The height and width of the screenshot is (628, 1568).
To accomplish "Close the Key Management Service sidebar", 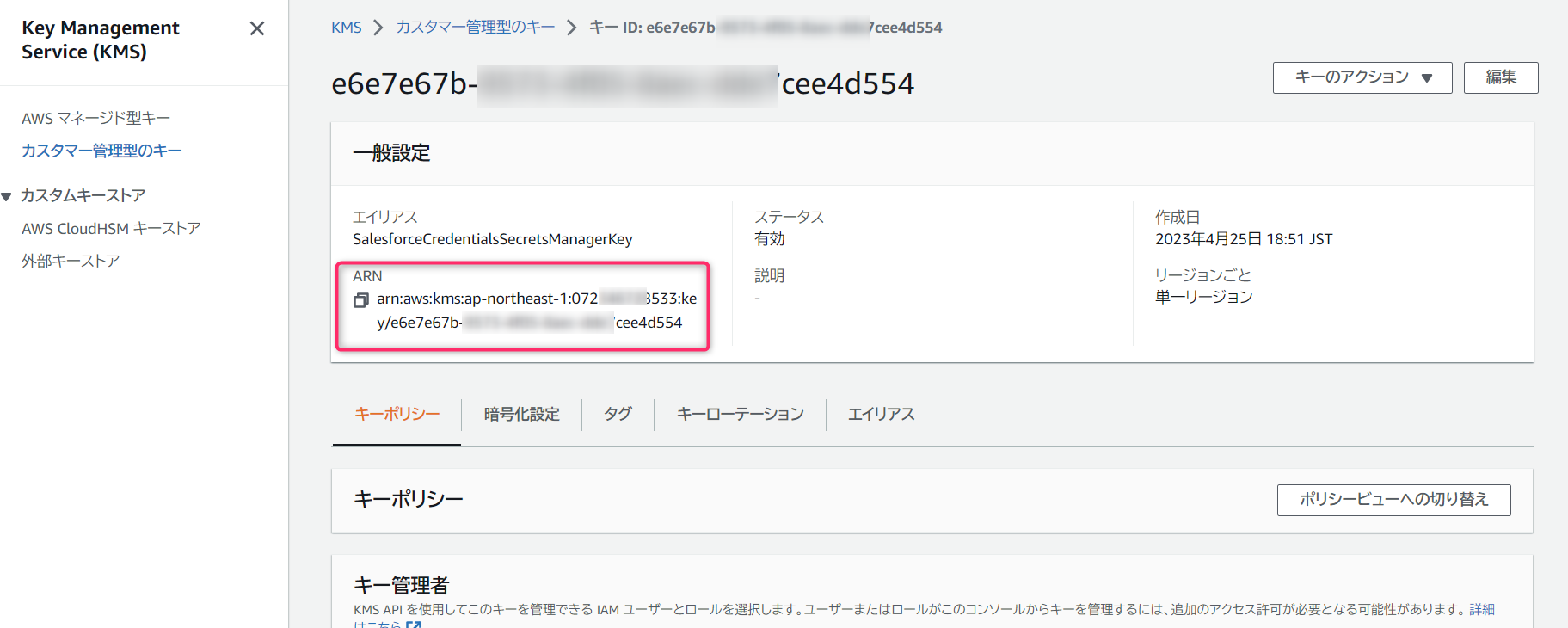I will (x=256, y=28).
